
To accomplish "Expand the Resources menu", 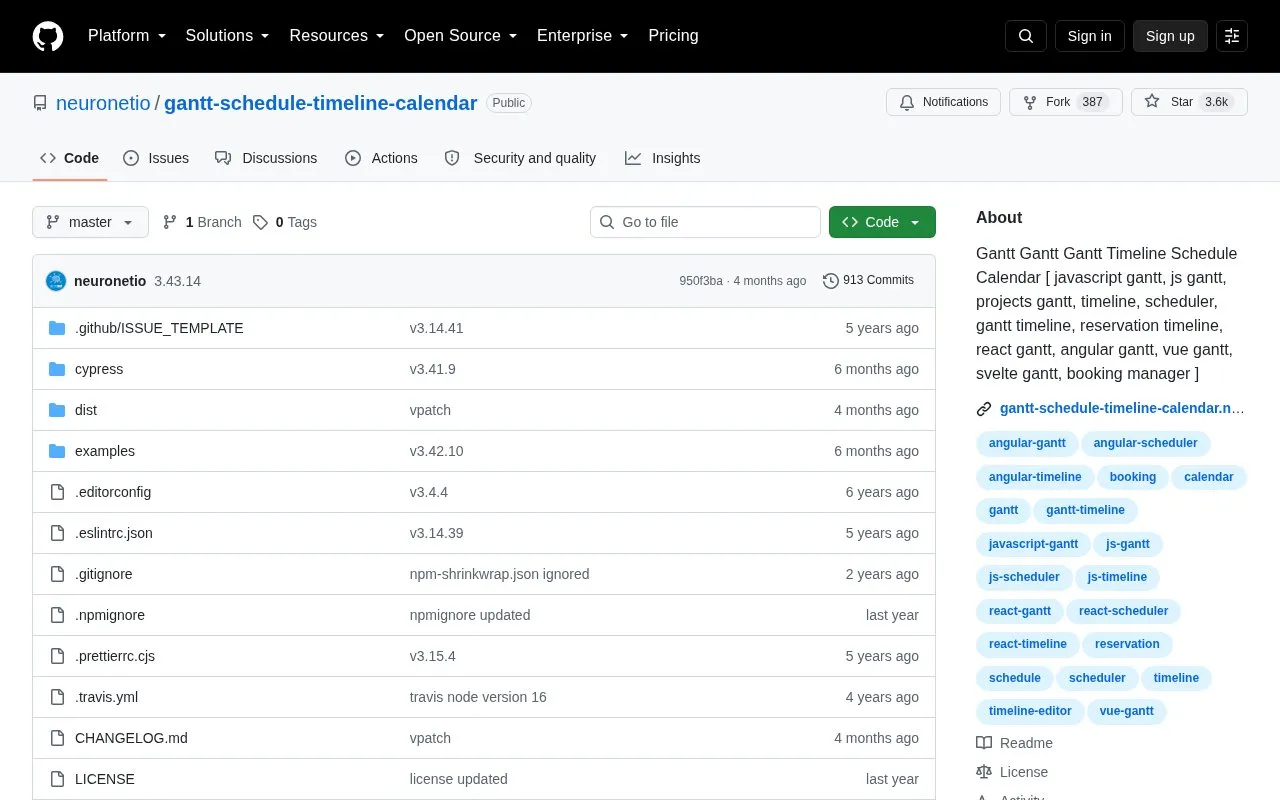I will pyautogui.click(x=337, y=36).
